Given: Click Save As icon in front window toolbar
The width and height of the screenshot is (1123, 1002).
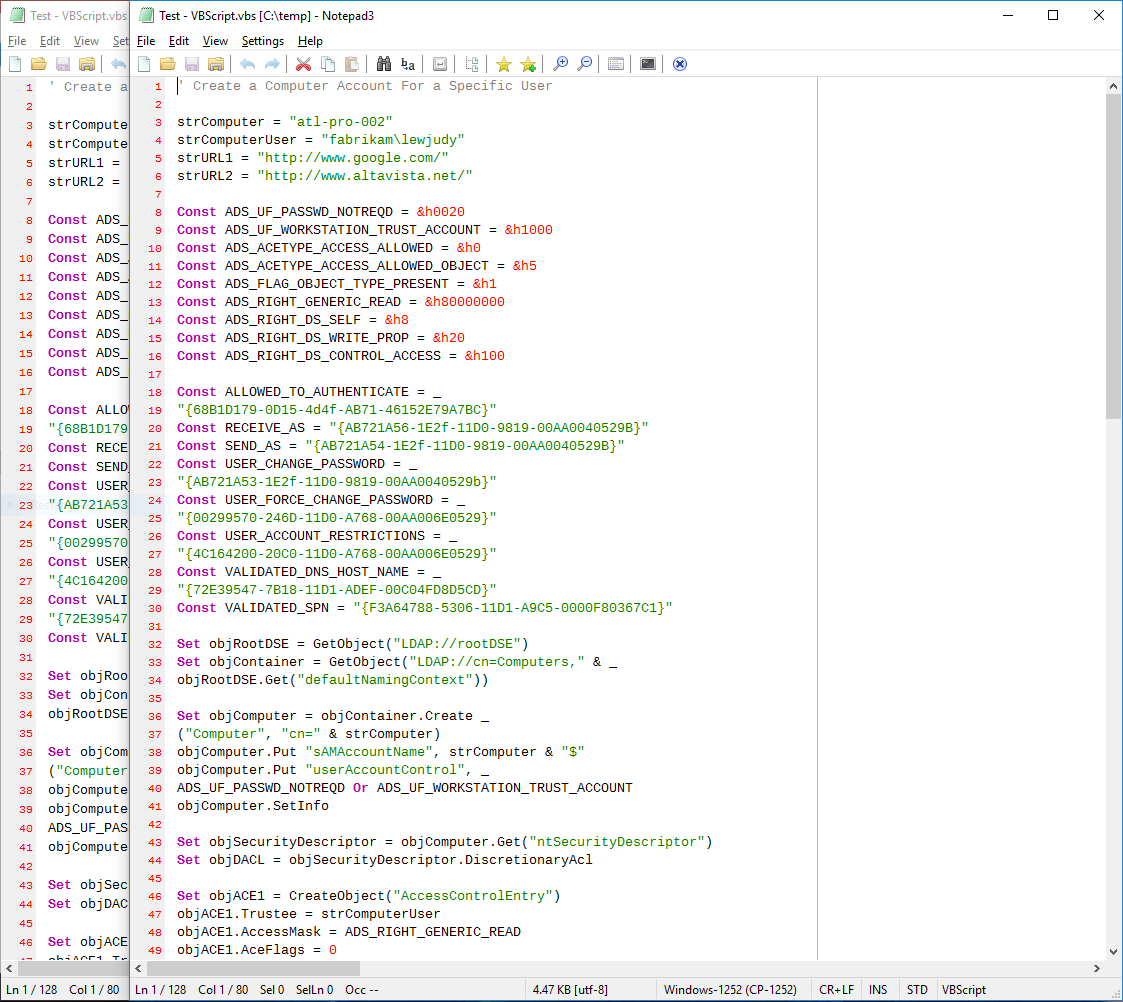Looking at the screenshot, I should coord(216,64).
